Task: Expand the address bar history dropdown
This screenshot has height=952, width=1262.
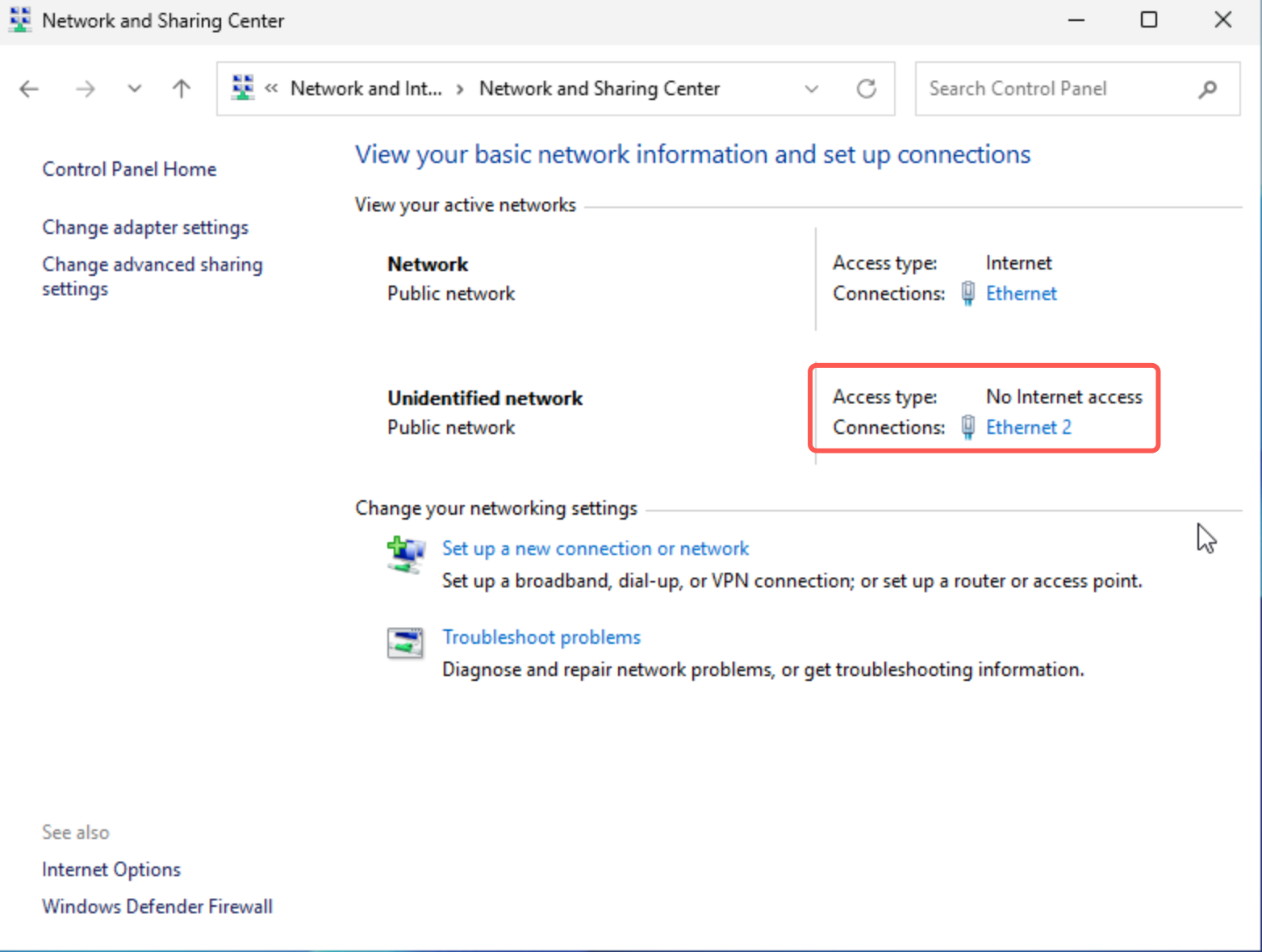Action: coord(812,89)
